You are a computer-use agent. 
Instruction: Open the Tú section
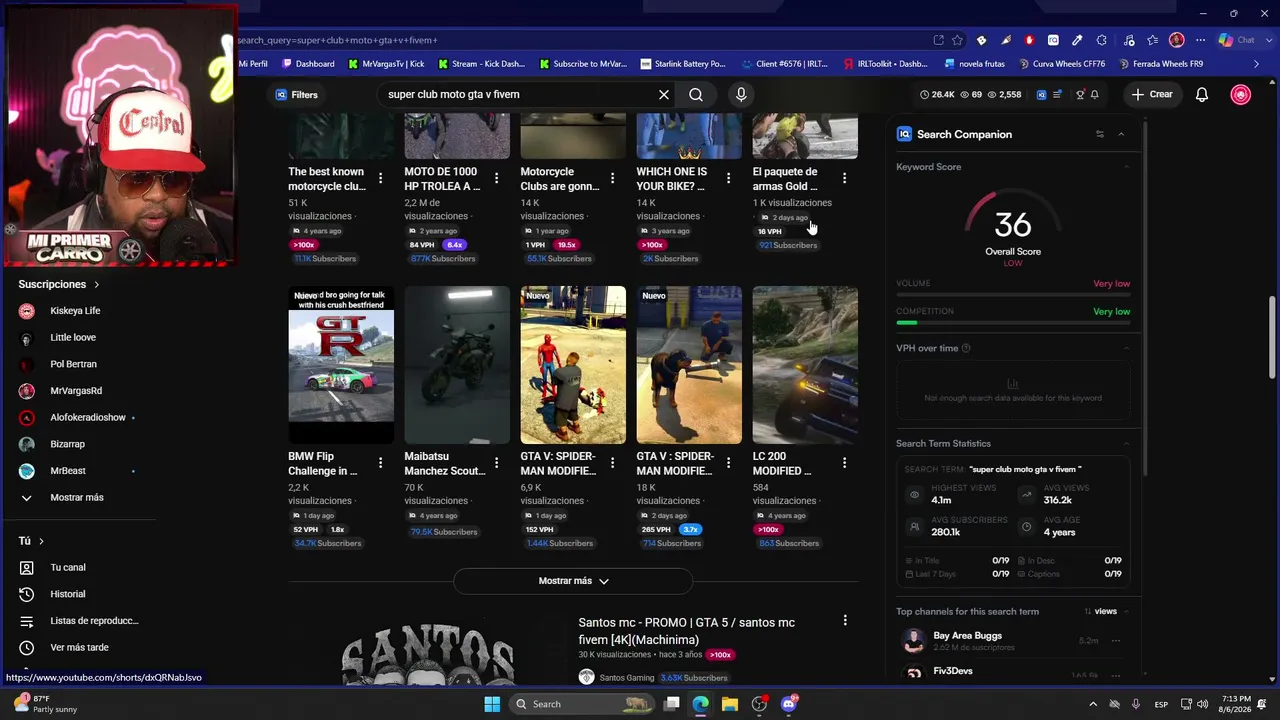coord(32,541)
